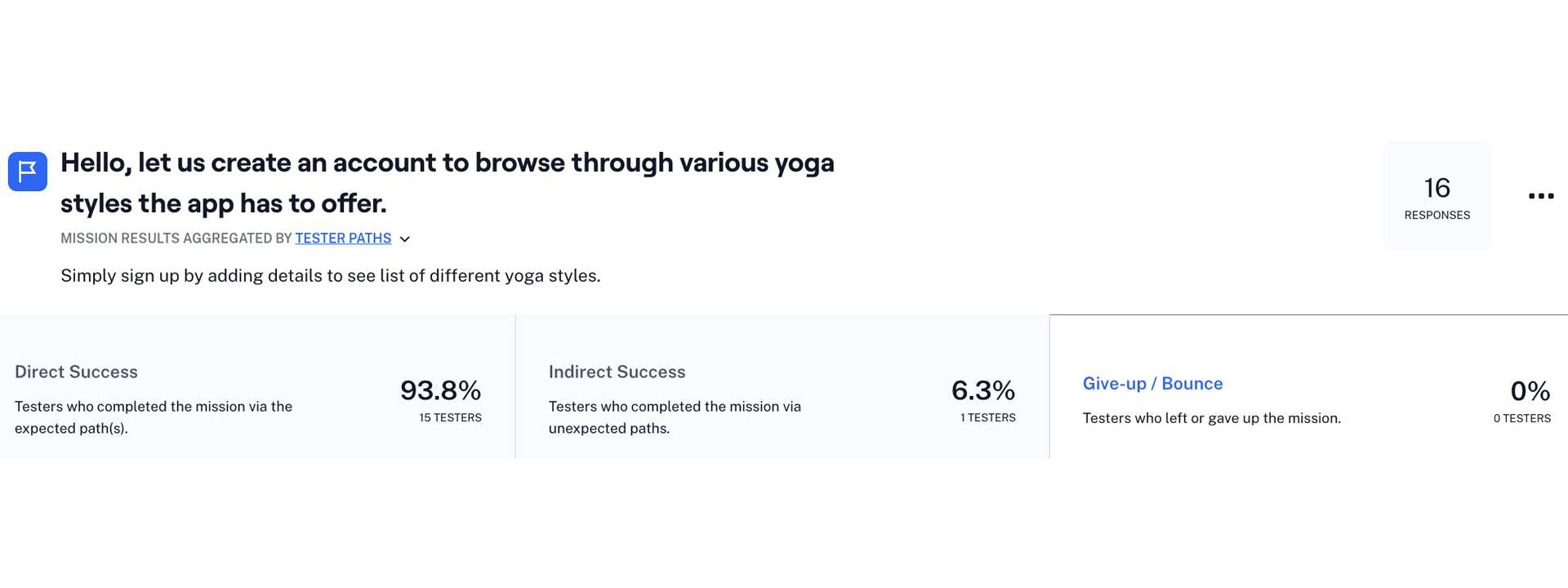Click the 93.8% Direct Success percentage
This screenshot has width=1568, height=588.
click(x=441, y=391)
